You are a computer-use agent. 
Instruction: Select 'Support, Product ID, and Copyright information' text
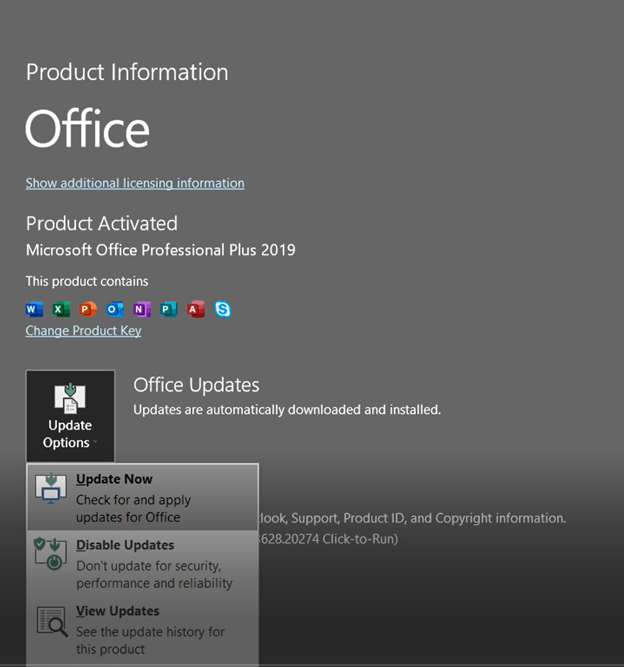[428, 518]
